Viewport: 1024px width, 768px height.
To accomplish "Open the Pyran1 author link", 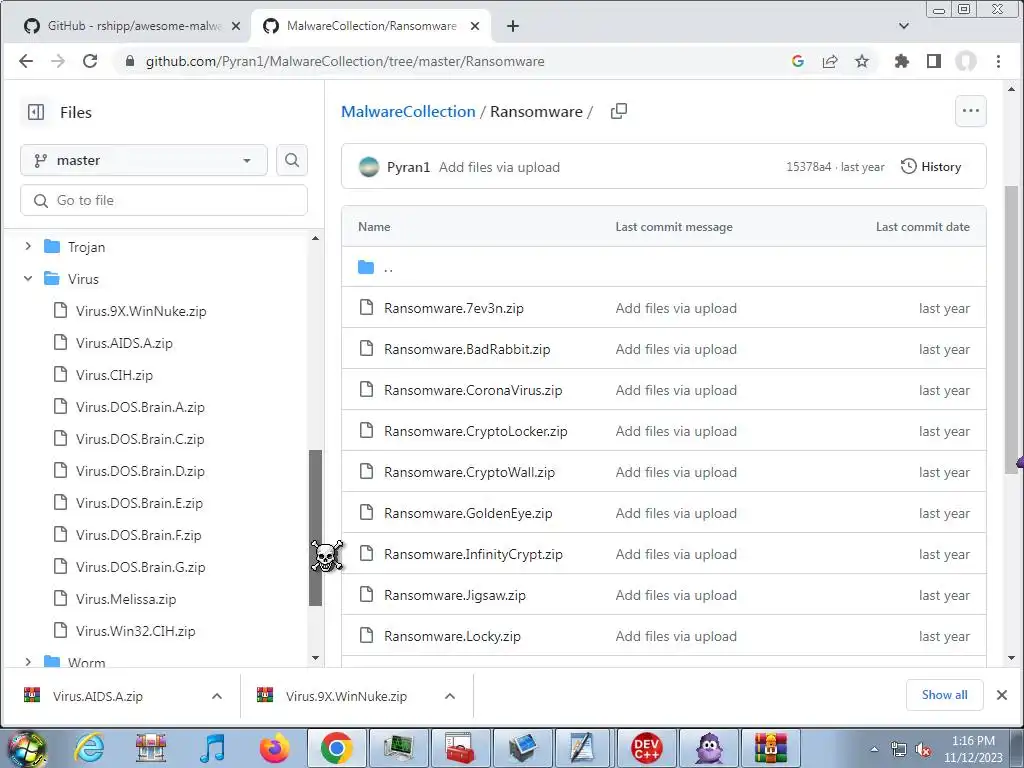I will pos(408,167).
